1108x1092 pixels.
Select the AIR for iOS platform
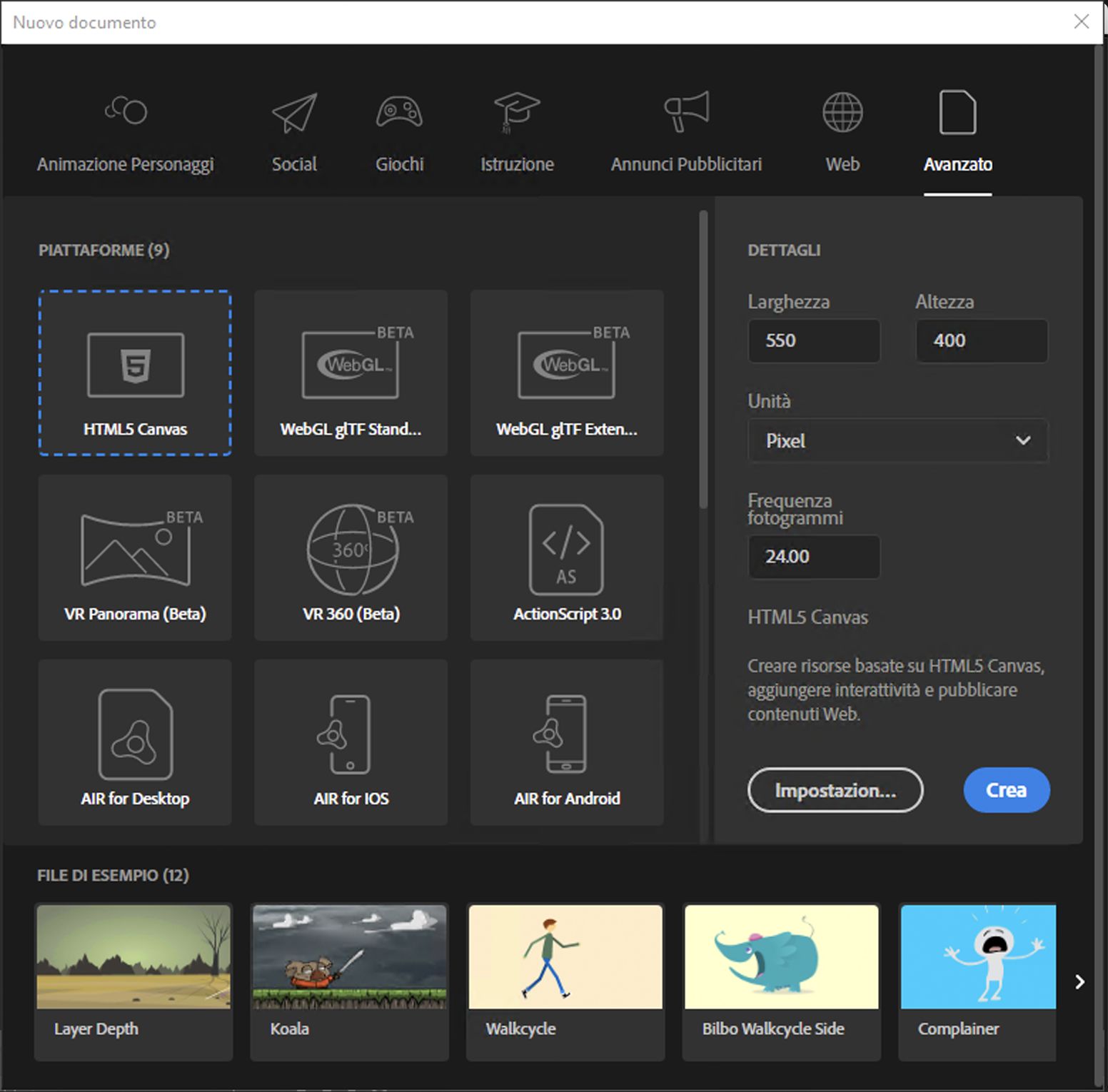(351, 742)
